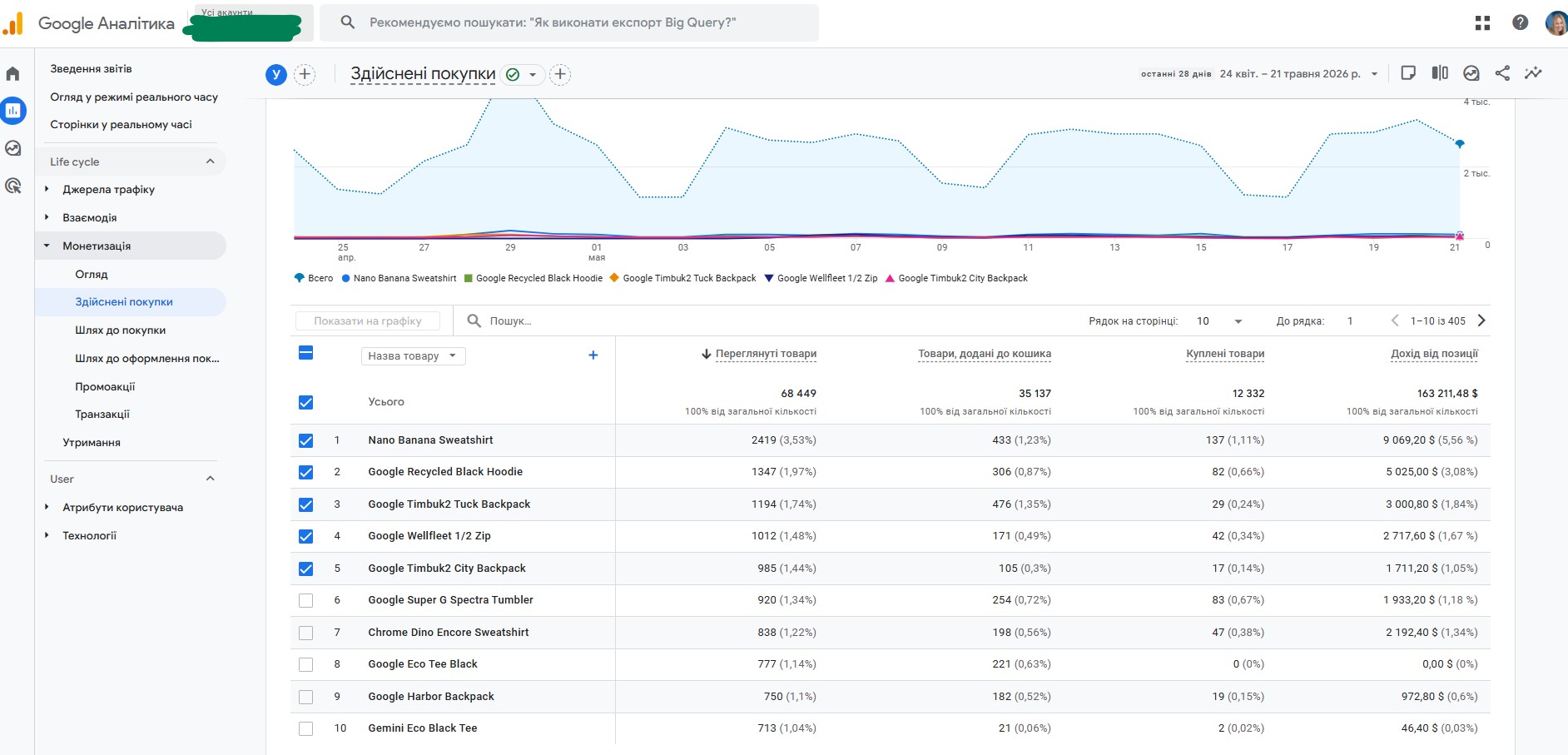This screenshot has height=755, width=1568.
Task: Click the search magnifier in the table
Action: [474, 320]
